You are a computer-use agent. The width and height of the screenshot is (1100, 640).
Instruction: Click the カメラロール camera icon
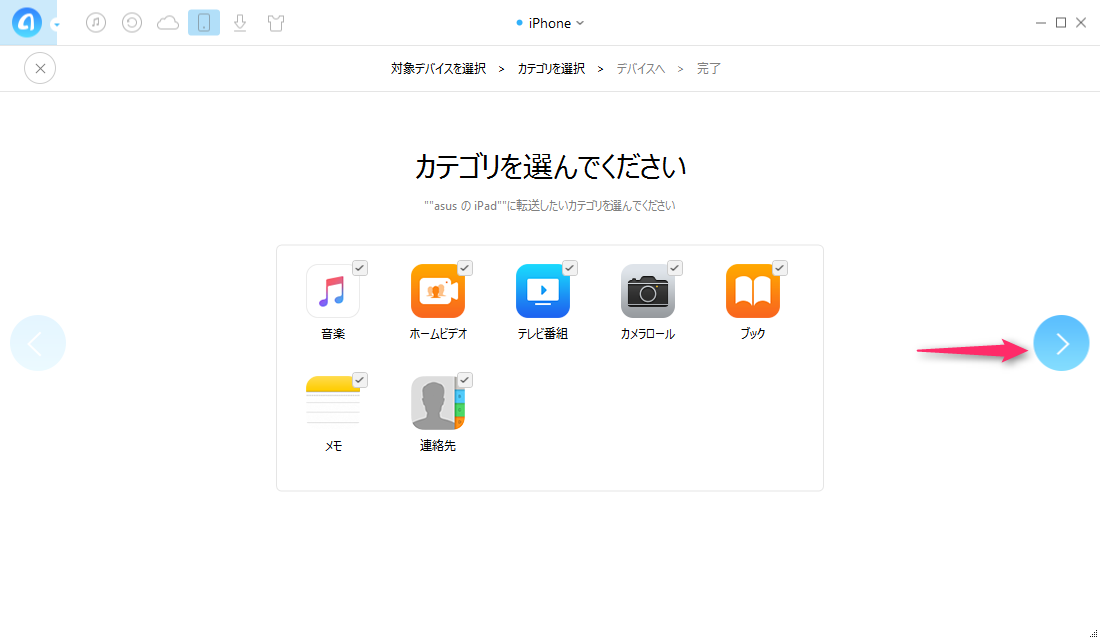648,291
